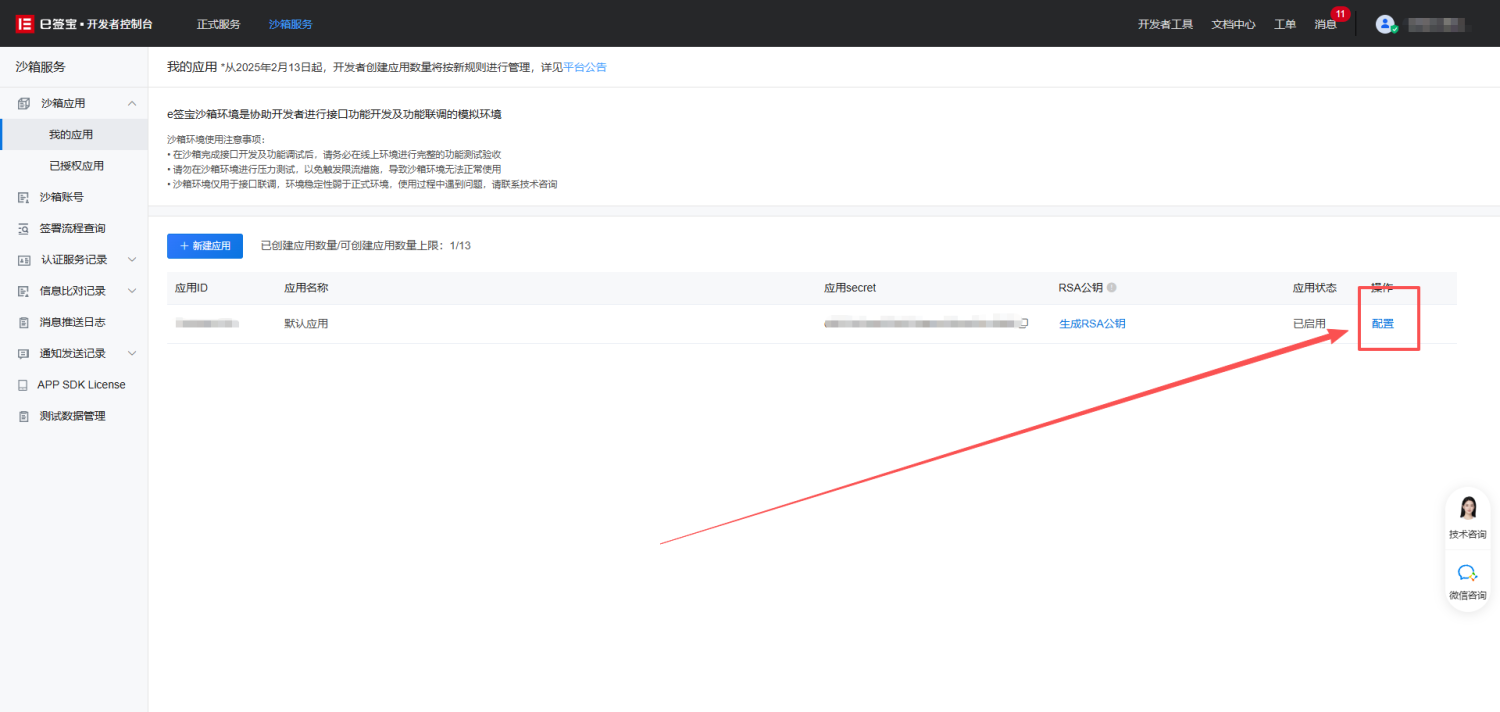This screenshot has width=1500, height=712.
Task: Open the 平台公告 link
Action: [585, 67]
